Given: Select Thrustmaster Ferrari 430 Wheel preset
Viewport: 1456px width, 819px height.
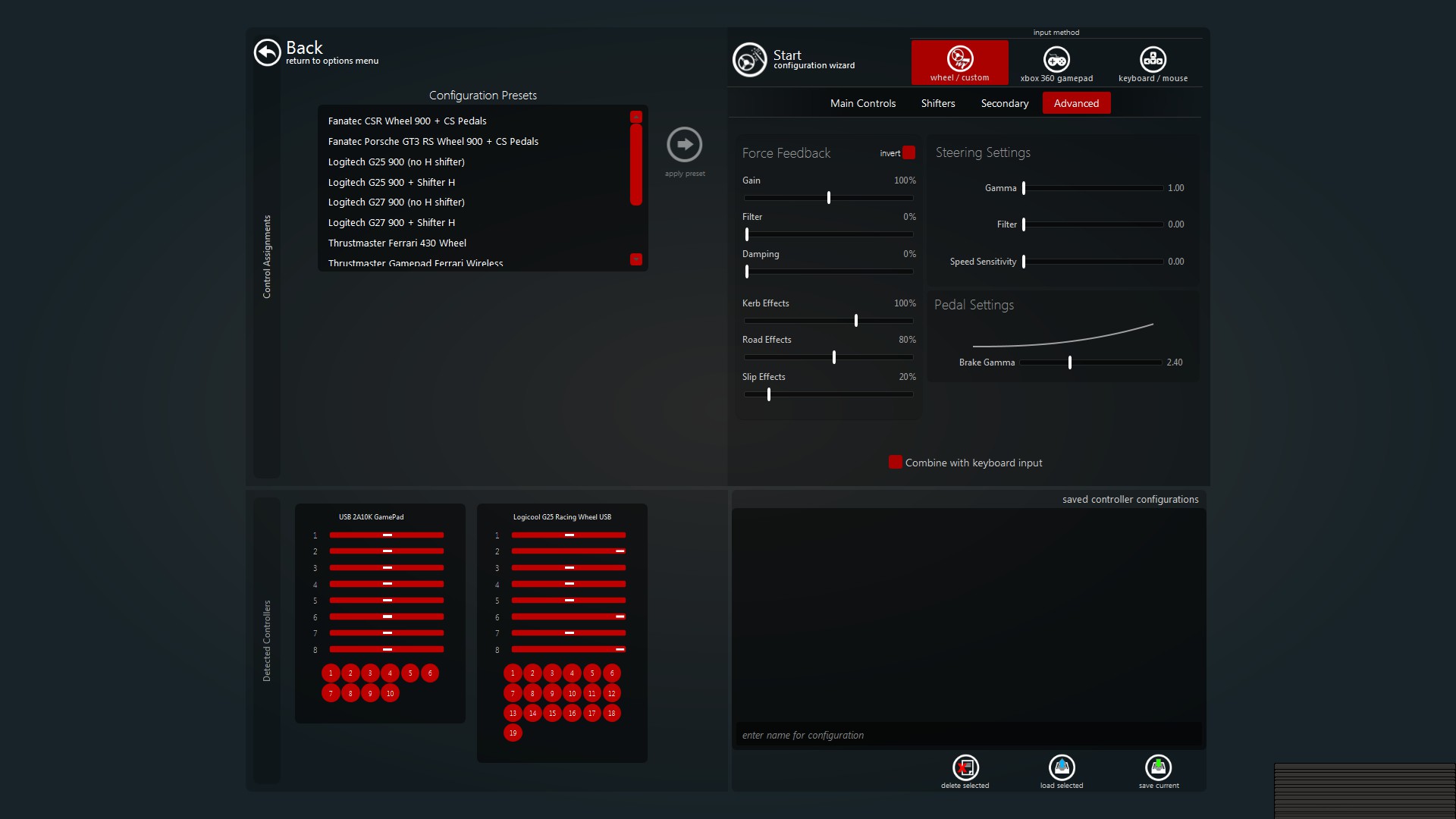Looking at the screenshot, I should point(397,243).
